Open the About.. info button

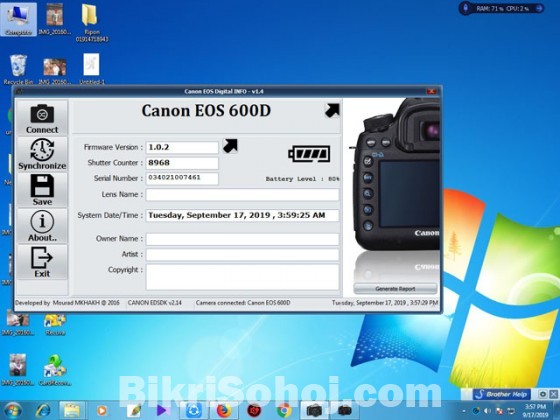42,226
